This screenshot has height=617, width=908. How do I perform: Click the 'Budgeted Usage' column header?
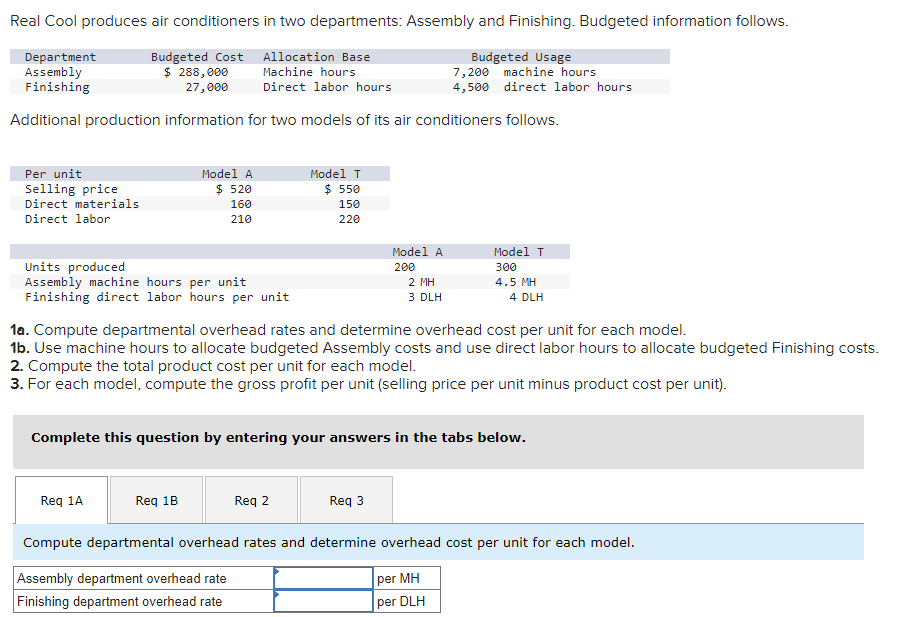pyautogui.click(x=521, y=57)
